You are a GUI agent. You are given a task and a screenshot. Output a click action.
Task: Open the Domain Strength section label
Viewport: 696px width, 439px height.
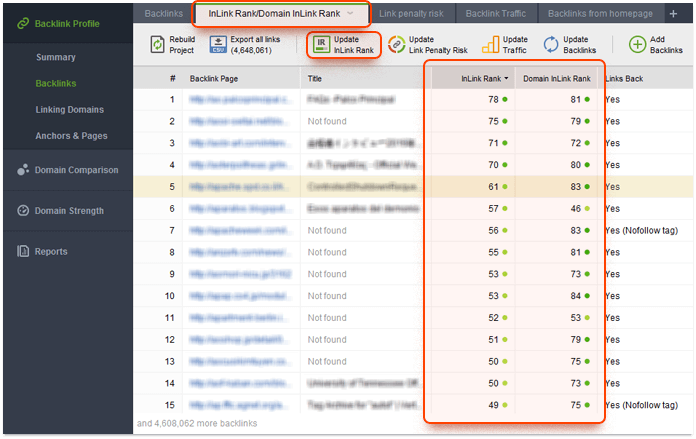pos(69,210)
